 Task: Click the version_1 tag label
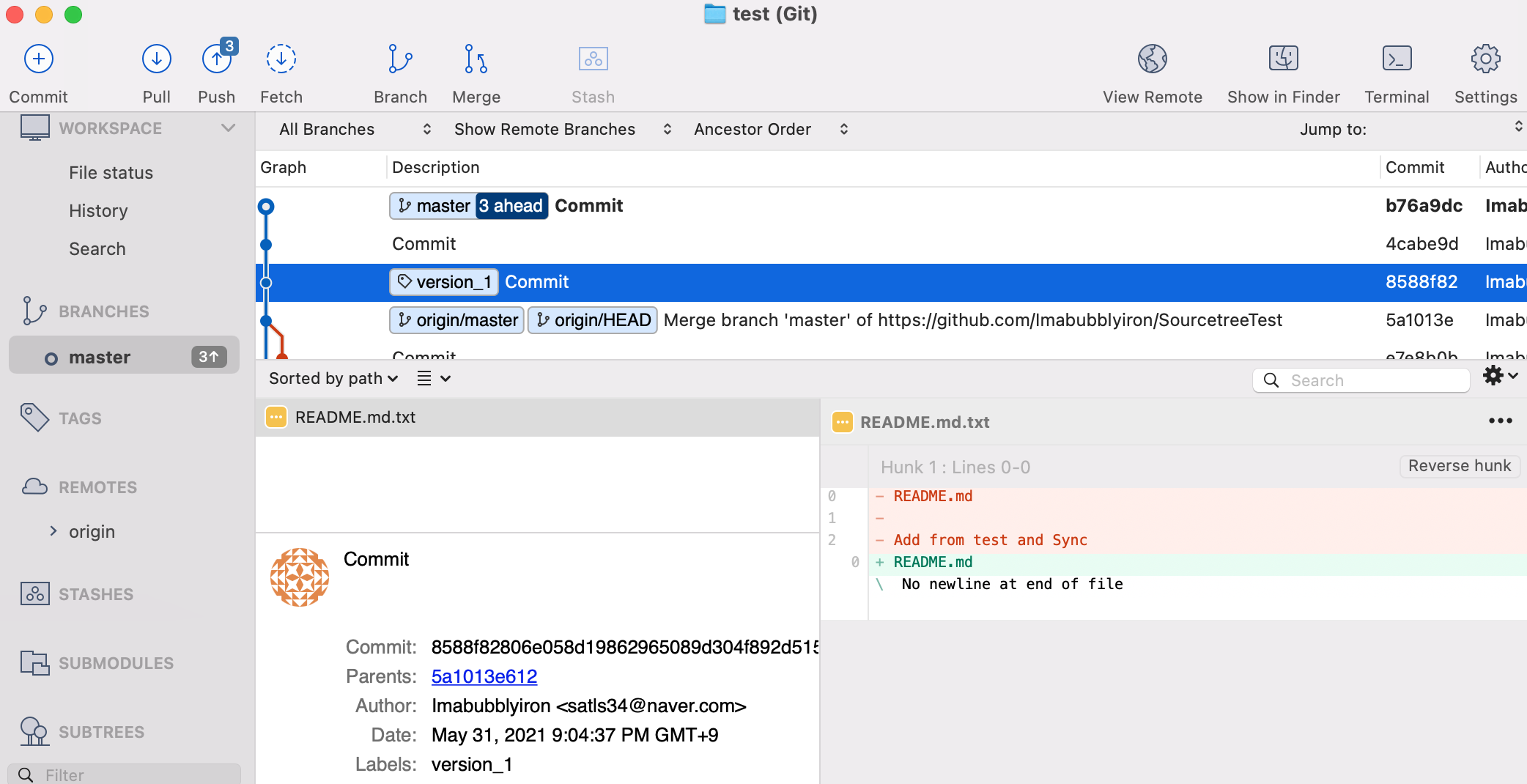pos(444,282)
